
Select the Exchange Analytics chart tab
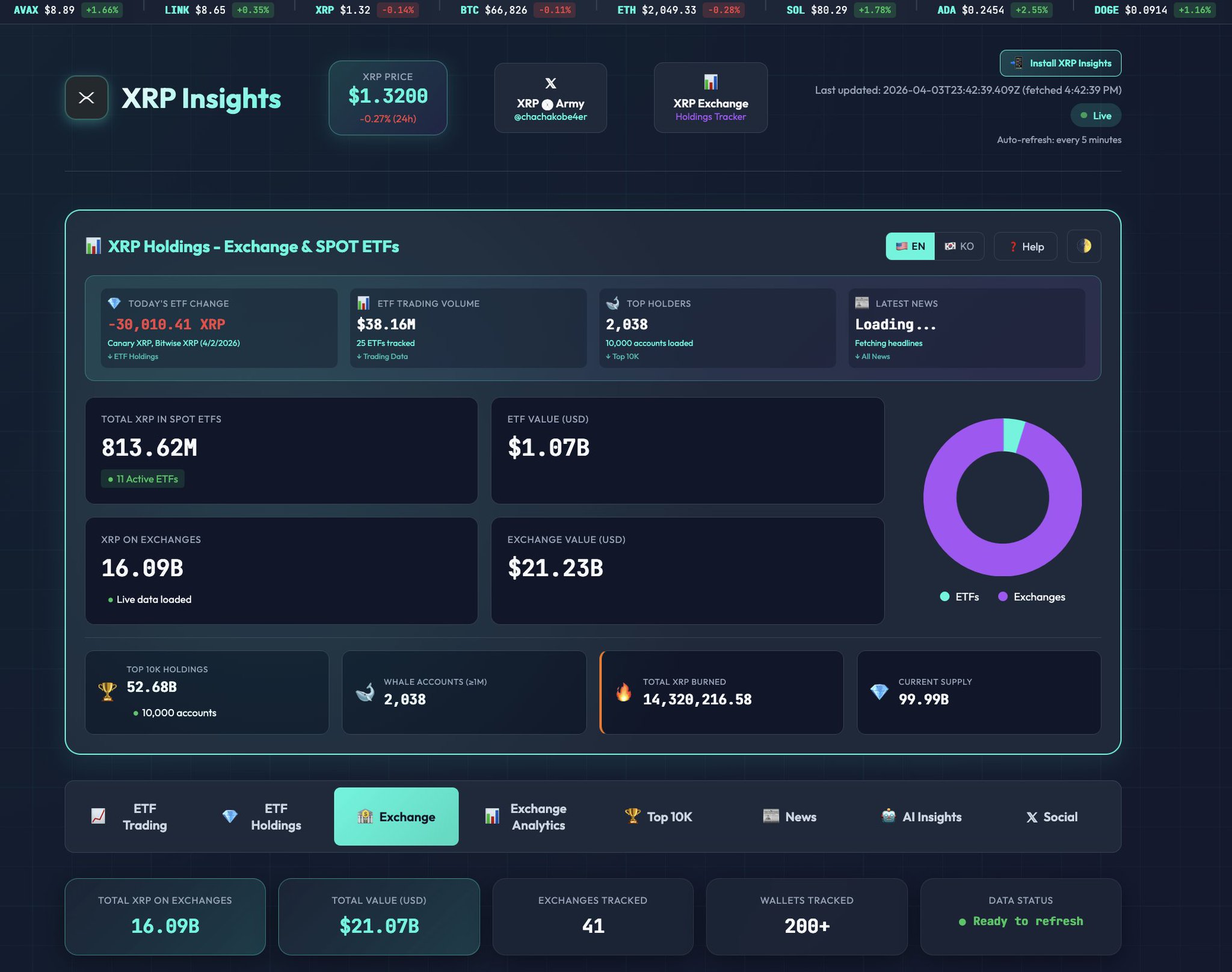pyautogui.click(x=527, y=816)
